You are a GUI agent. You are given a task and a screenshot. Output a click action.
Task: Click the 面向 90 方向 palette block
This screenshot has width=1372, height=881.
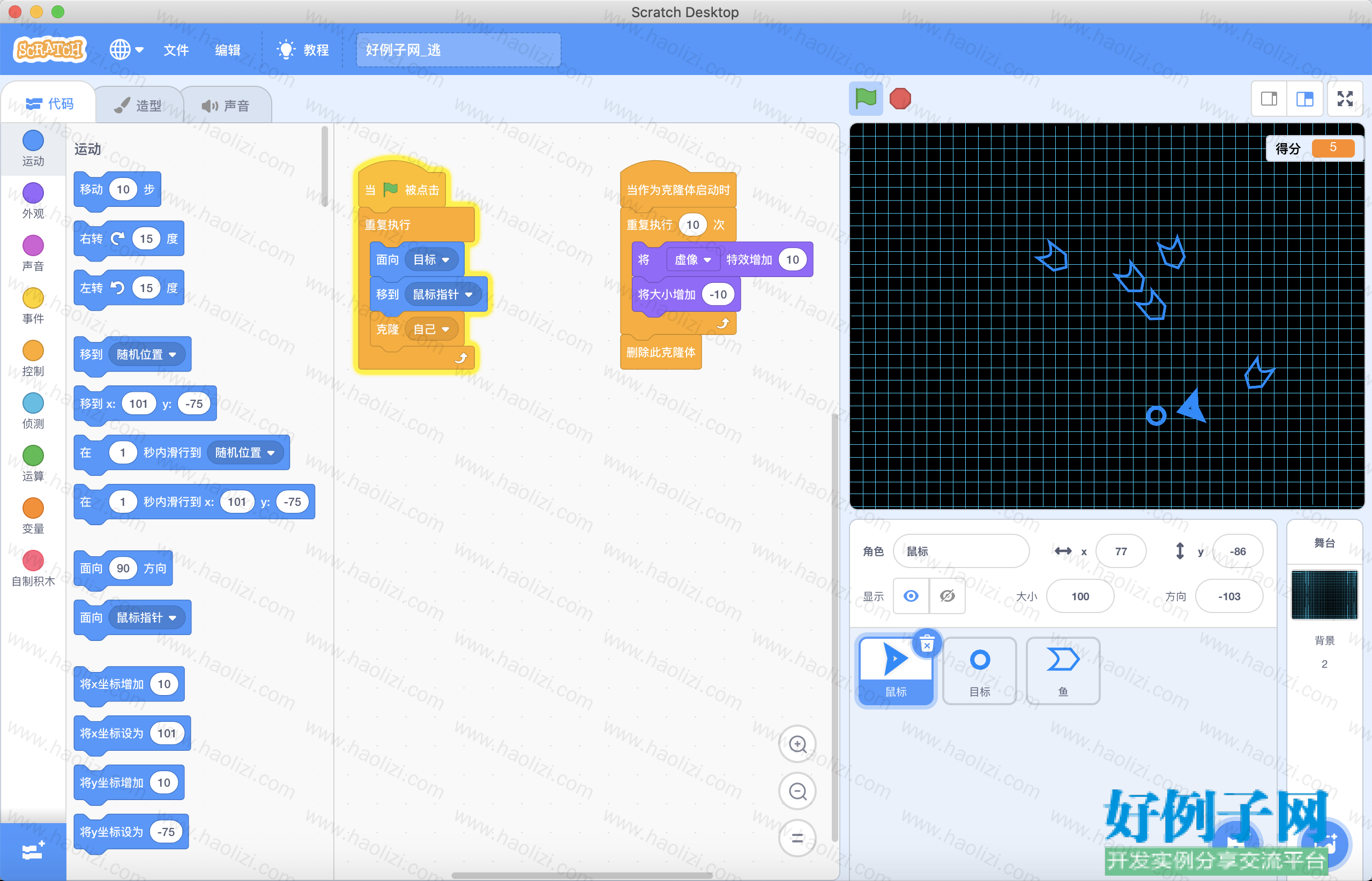[x=123, y=569]
